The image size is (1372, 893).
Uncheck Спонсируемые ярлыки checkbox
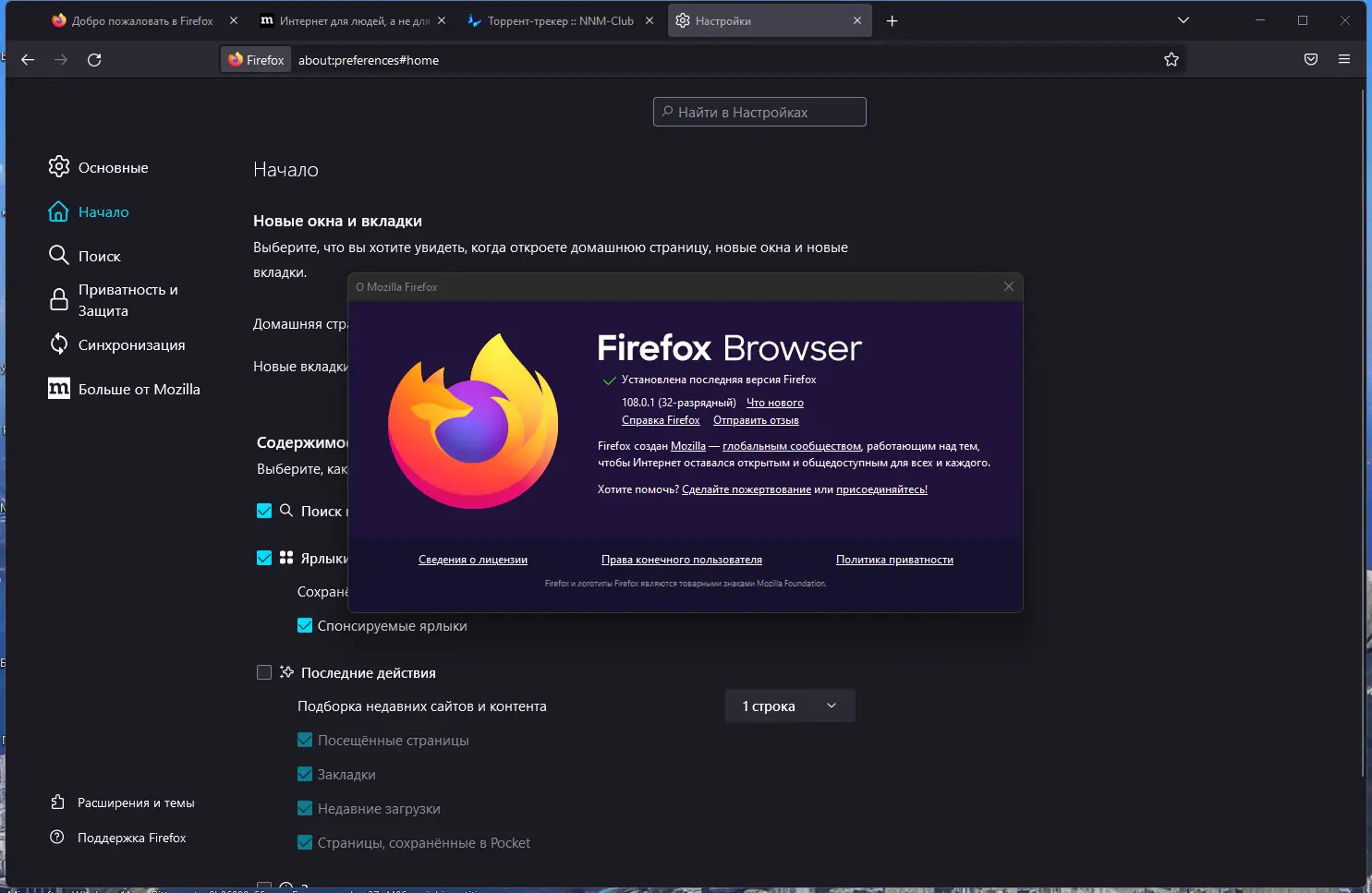[305, 625]
